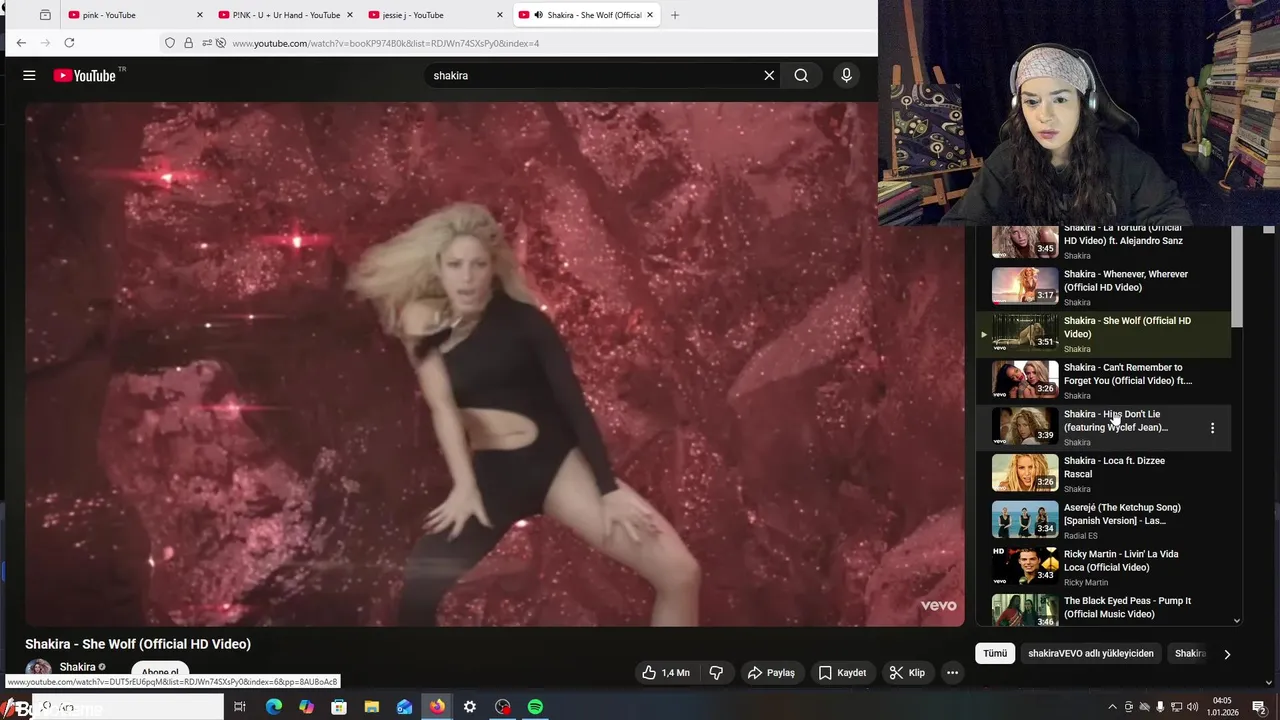Open options for Hips Don't Lie item
1280x720 pixels.
[1212, 428]
